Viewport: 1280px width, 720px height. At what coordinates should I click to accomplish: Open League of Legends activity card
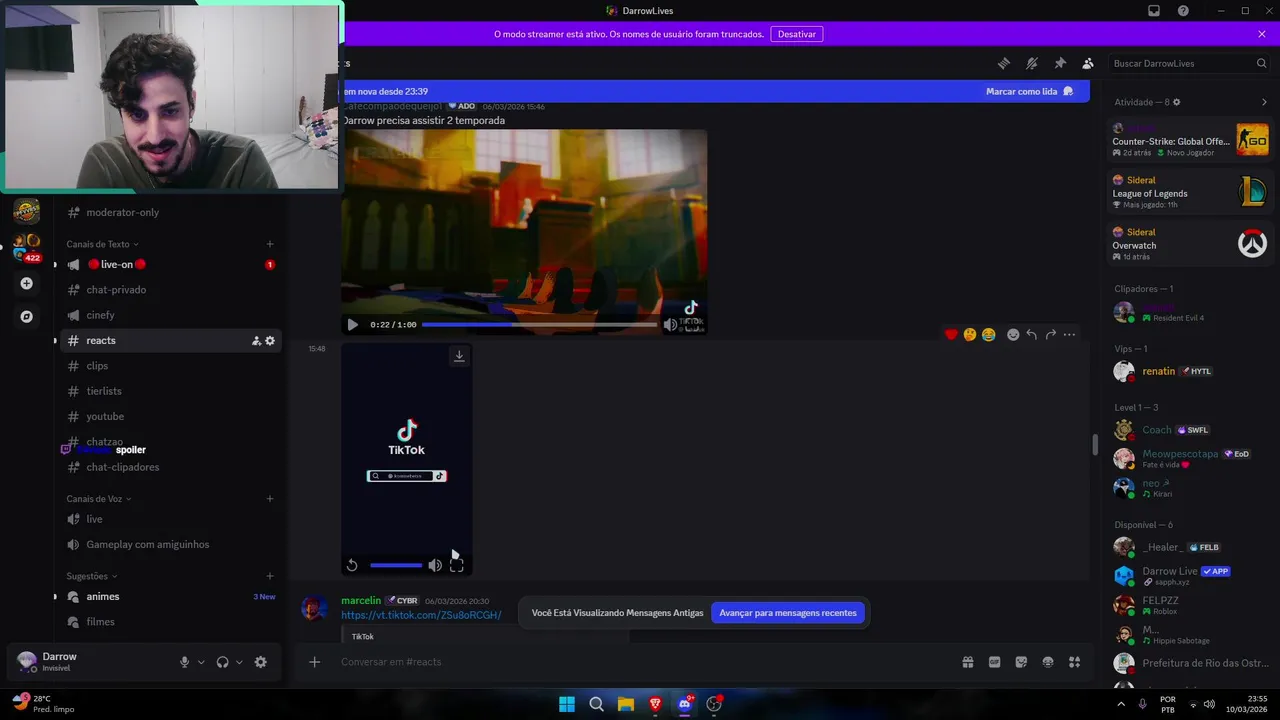(1190, 192)
